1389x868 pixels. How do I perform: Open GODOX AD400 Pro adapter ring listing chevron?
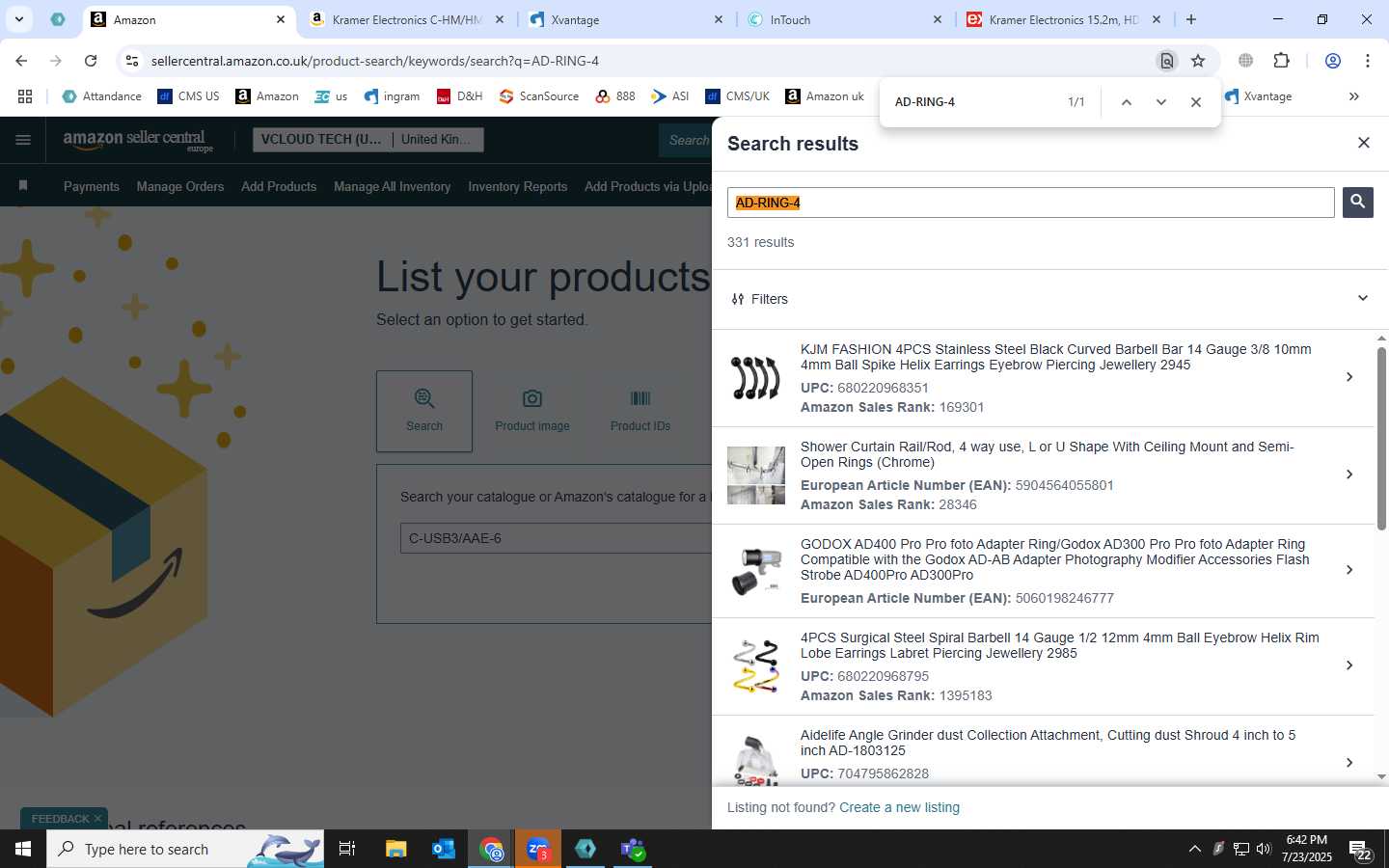point(1349,570)
